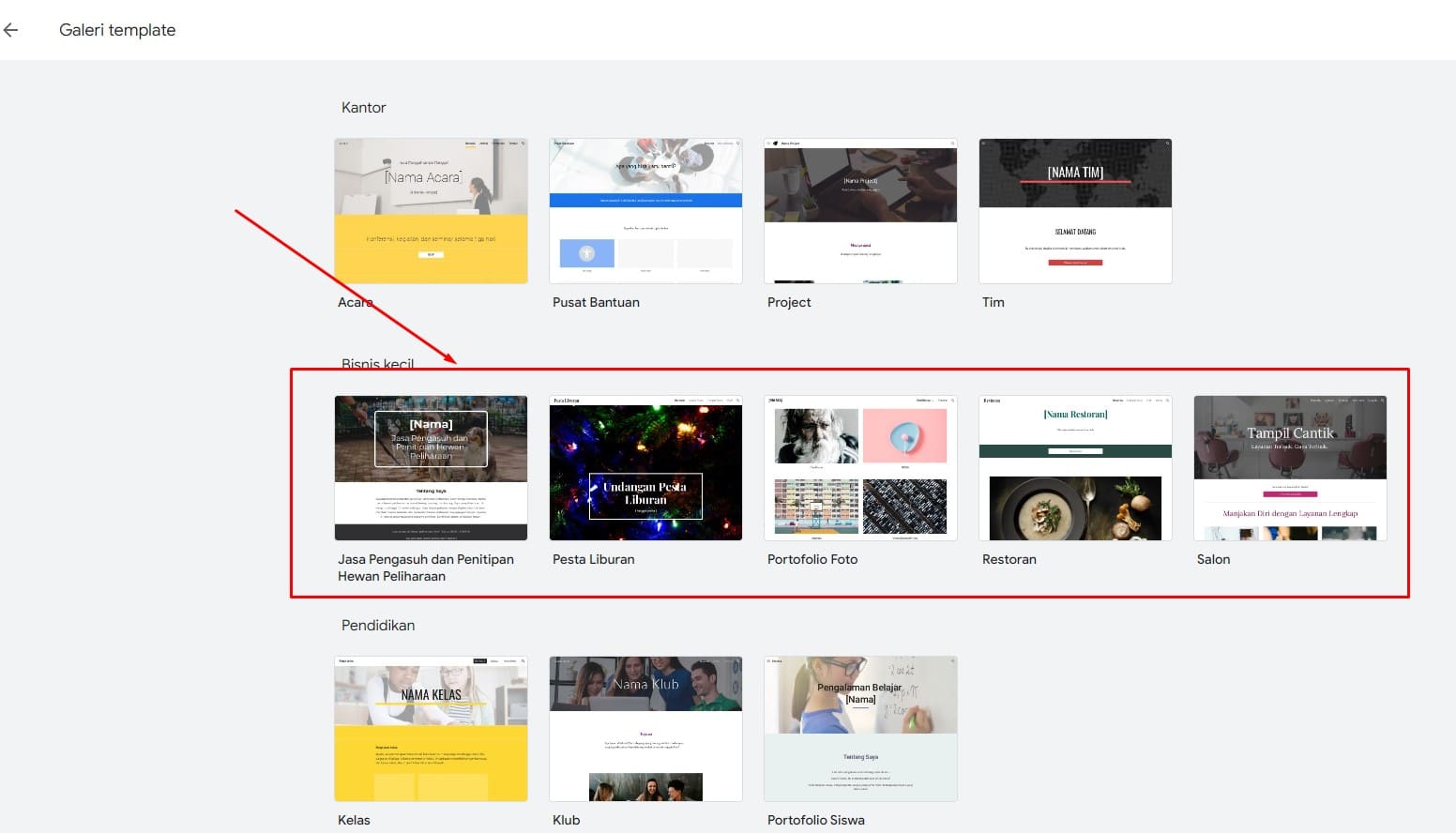Click the back arrow beside Galeri template
The width and height of the screenshot is (1456, 833).
tap(10, 30)
